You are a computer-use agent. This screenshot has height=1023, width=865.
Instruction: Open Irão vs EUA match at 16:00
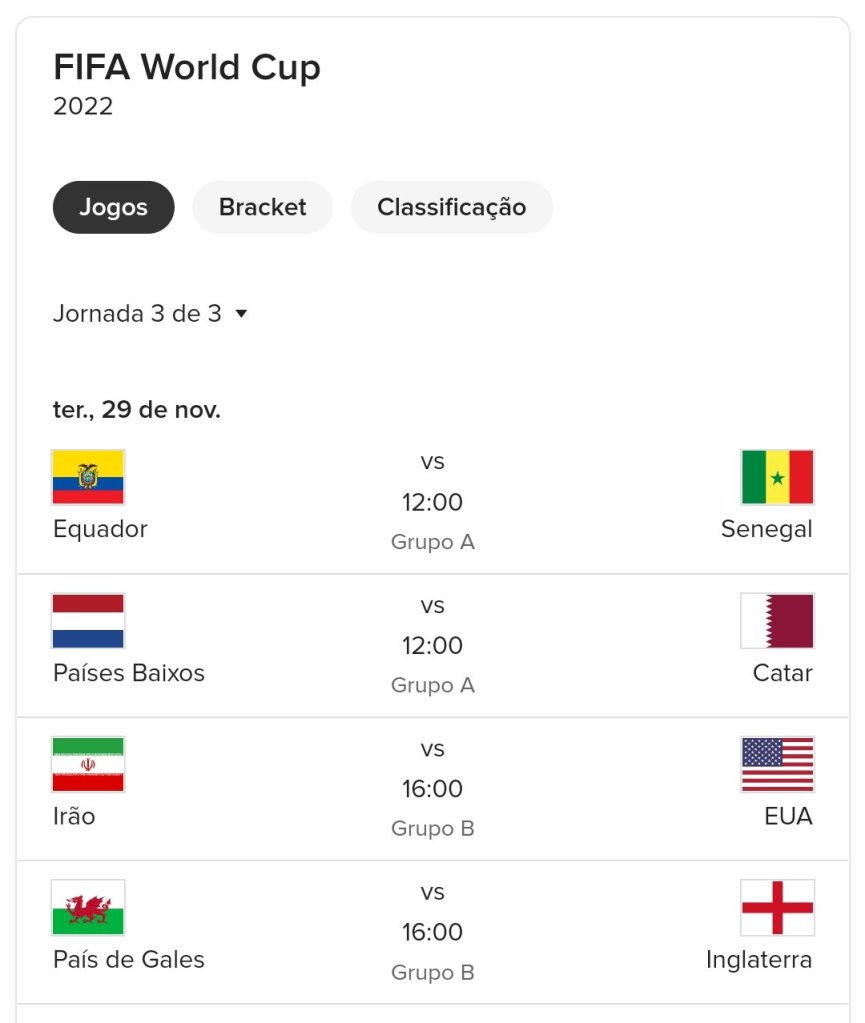(x=432, y=789)
